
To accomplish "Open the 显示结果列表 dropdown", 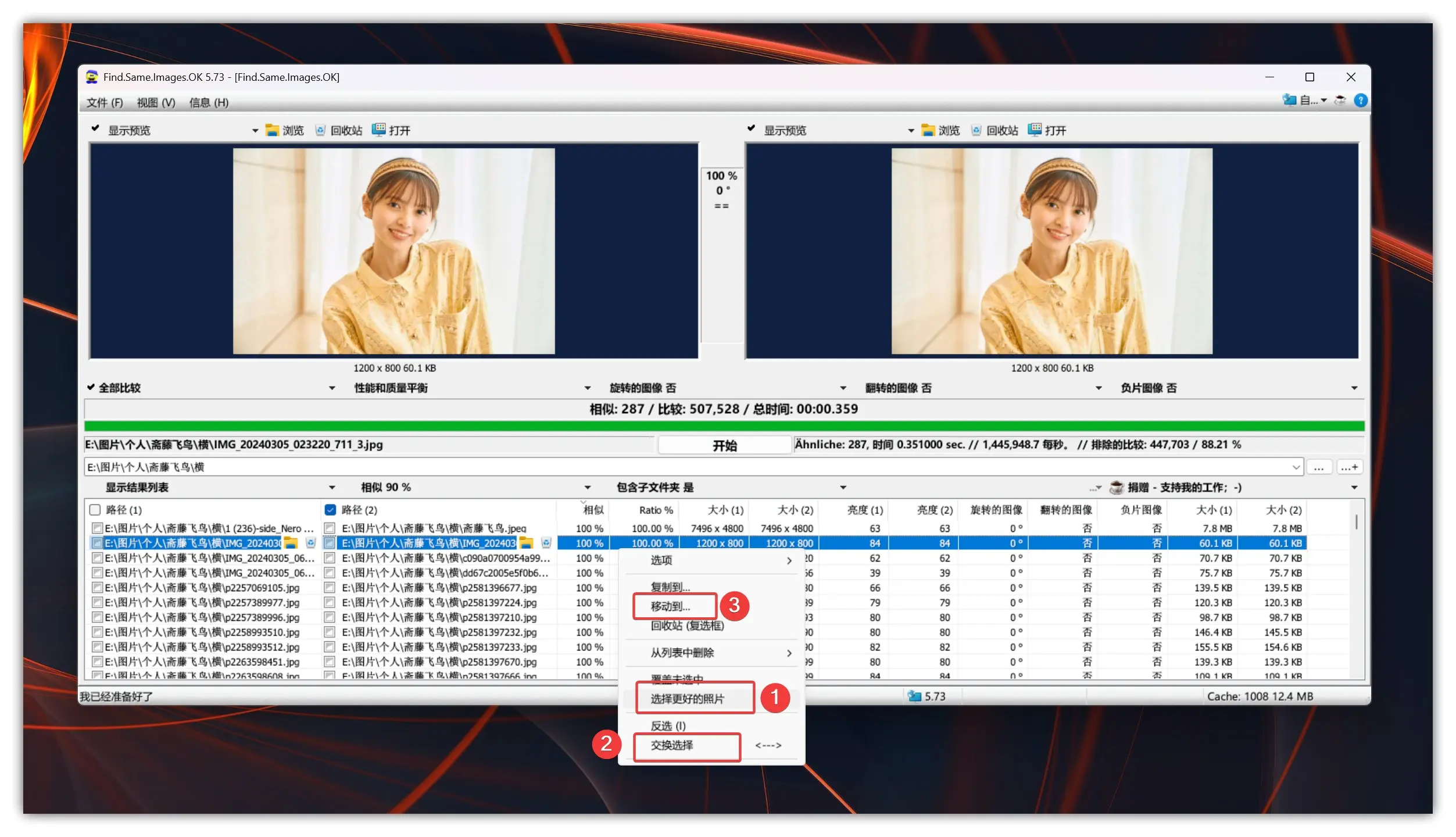I will point(332,488).
